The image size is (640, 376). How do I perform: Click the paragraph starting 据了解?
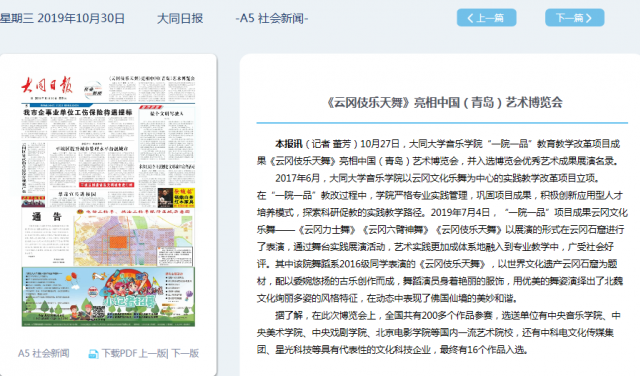point(439,333)
